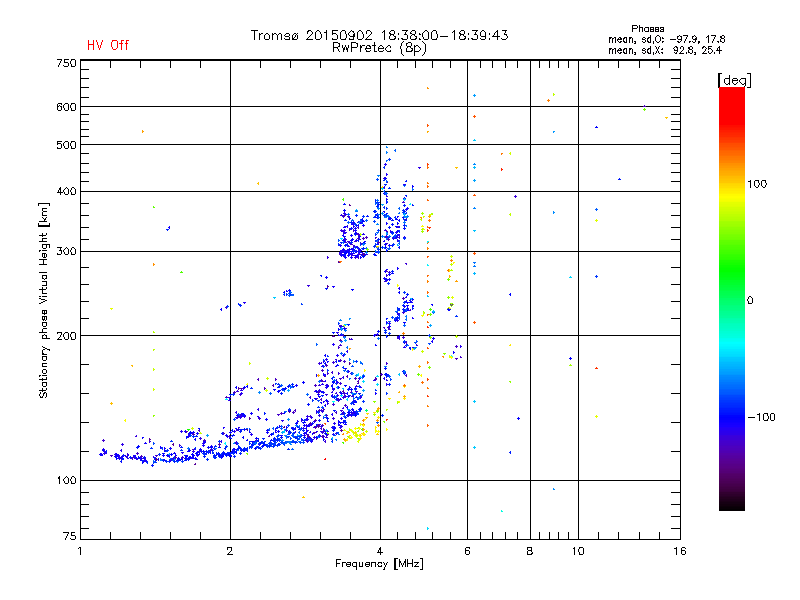Viewport: 800px width, 600px height.
Task: Click the x-axis tick label '2'
Action: 230,551
